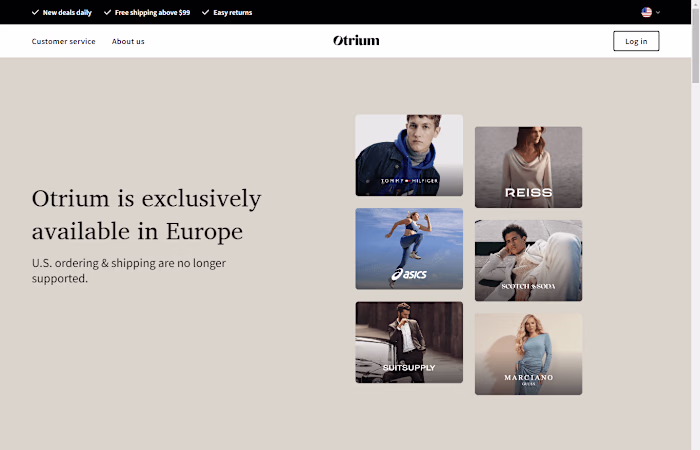
Task: Click the New deals daily checkmark icon
Action: (35, 12)
